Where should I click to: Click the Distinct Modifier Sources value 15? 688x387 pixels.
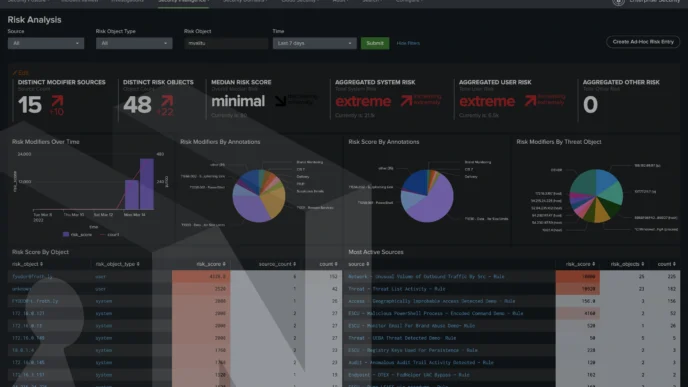click(x=30, y=105)
